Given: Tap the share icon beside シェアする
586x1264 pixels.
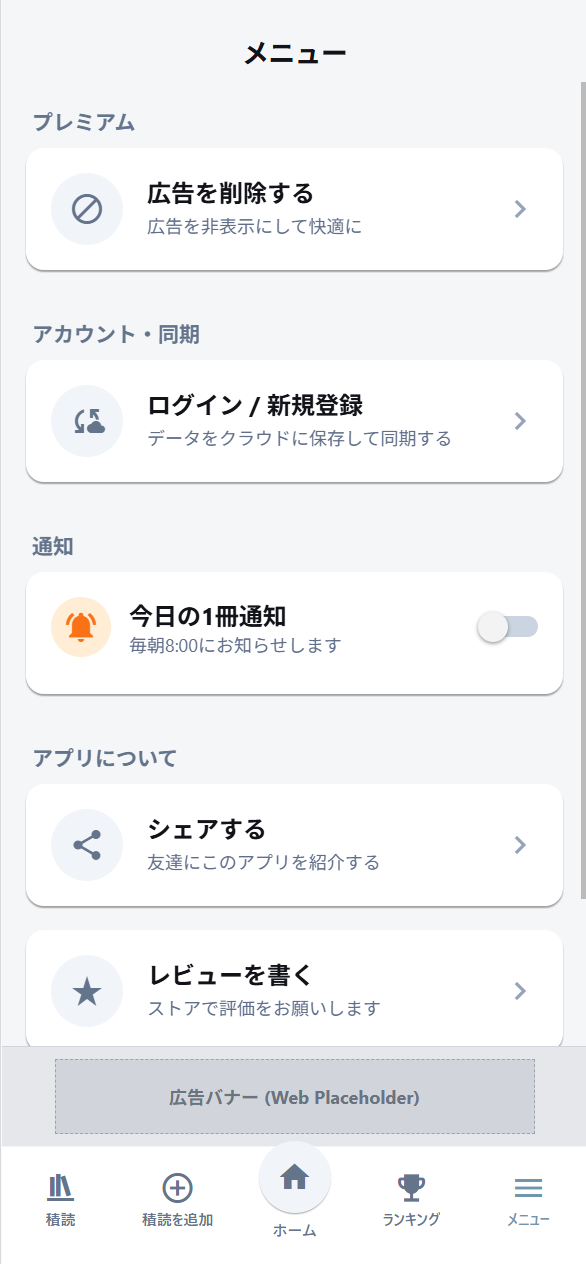Looking at the screenshot, I should coord(87,844).
